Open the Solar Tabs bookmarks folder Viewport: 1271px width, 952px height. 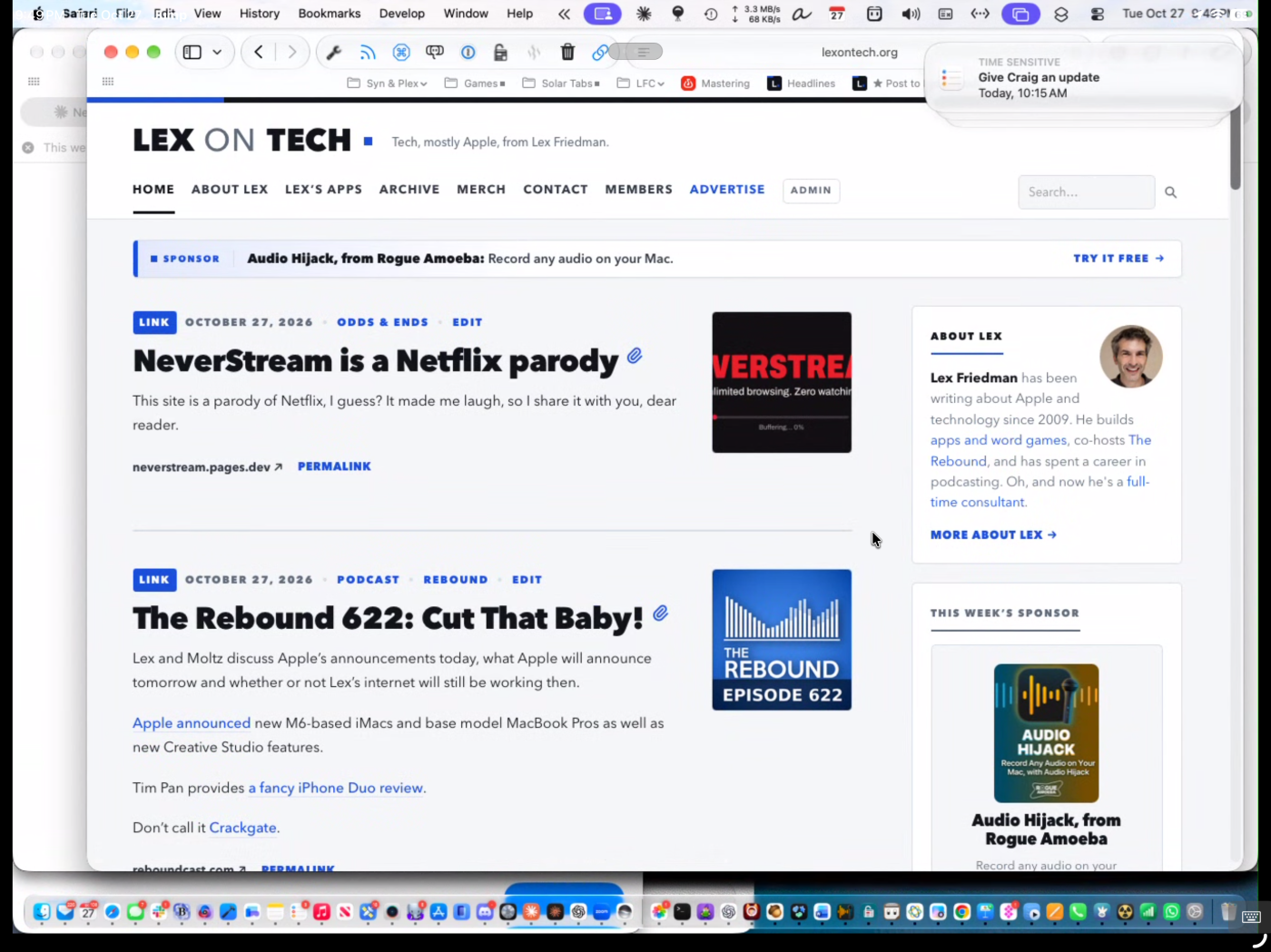(x=561, y=83)
